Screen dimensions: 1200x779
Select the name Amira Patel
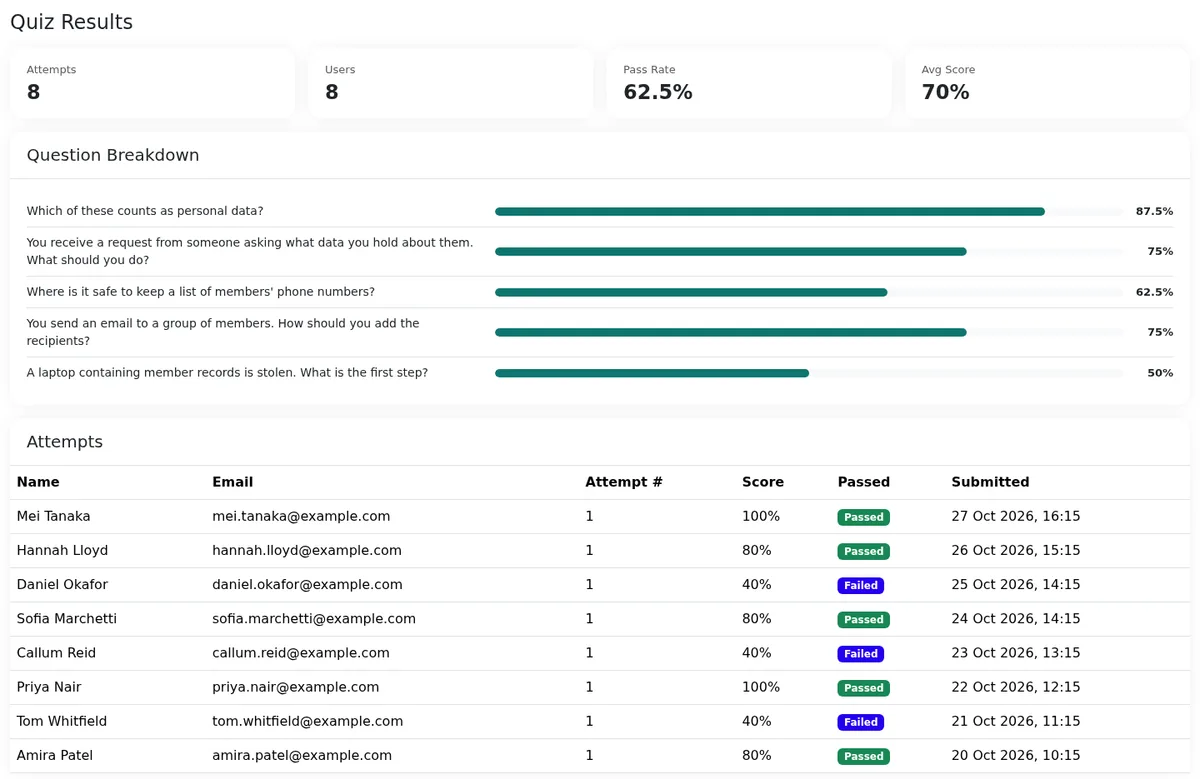[x=55, y=755]
